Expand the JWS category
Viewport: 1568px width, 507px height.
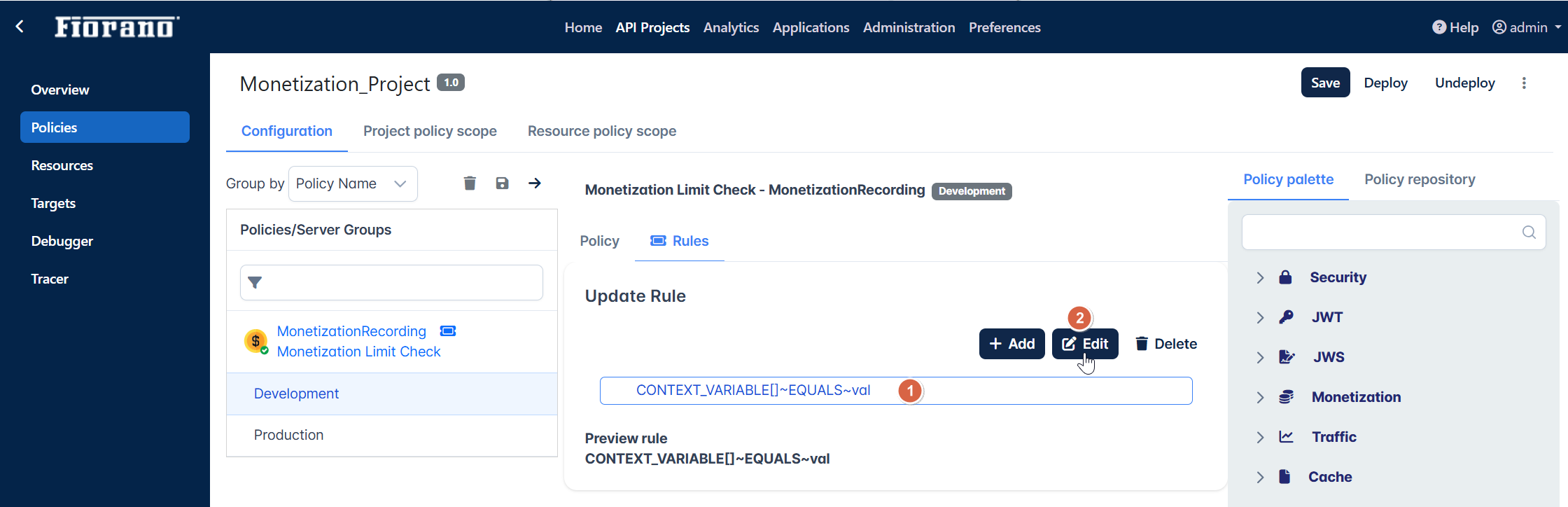[x=1260, y=357]
